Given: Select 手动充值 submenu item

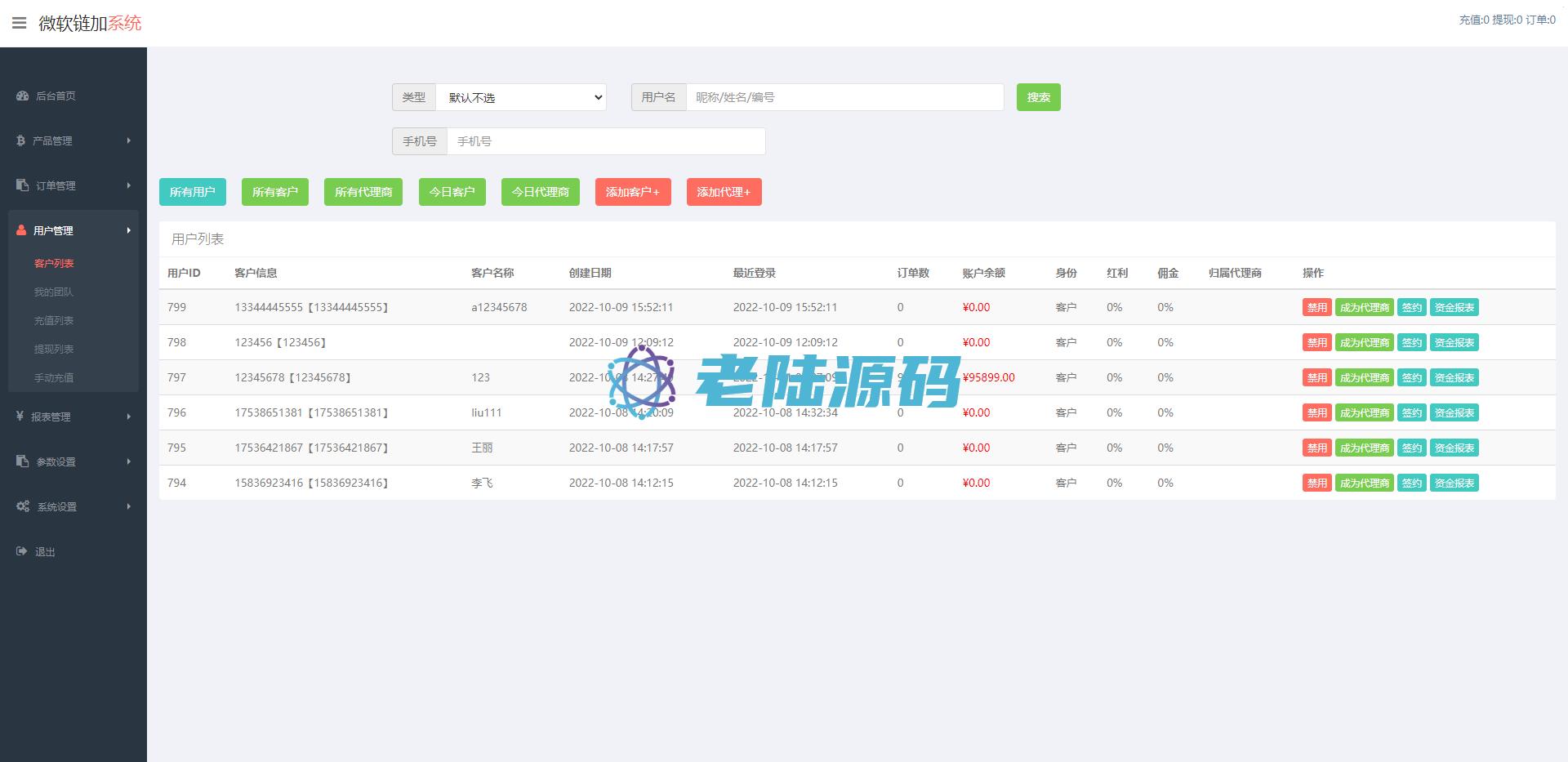Looking at the screenshot, I should tap(54, 377).
